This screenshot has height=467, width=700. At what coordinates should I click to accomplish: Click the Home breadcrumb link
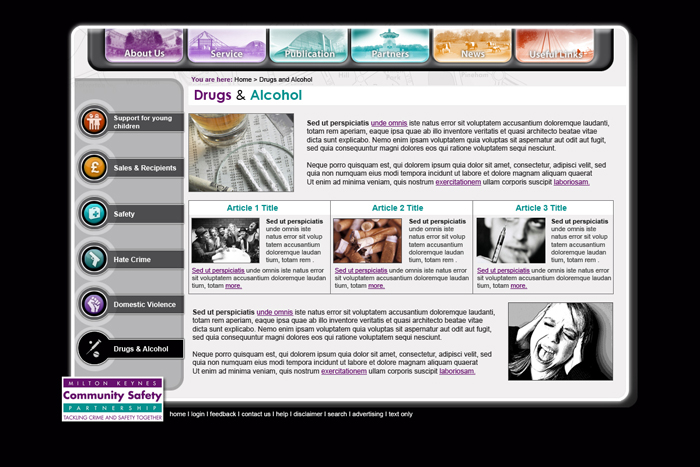[243, 79]
